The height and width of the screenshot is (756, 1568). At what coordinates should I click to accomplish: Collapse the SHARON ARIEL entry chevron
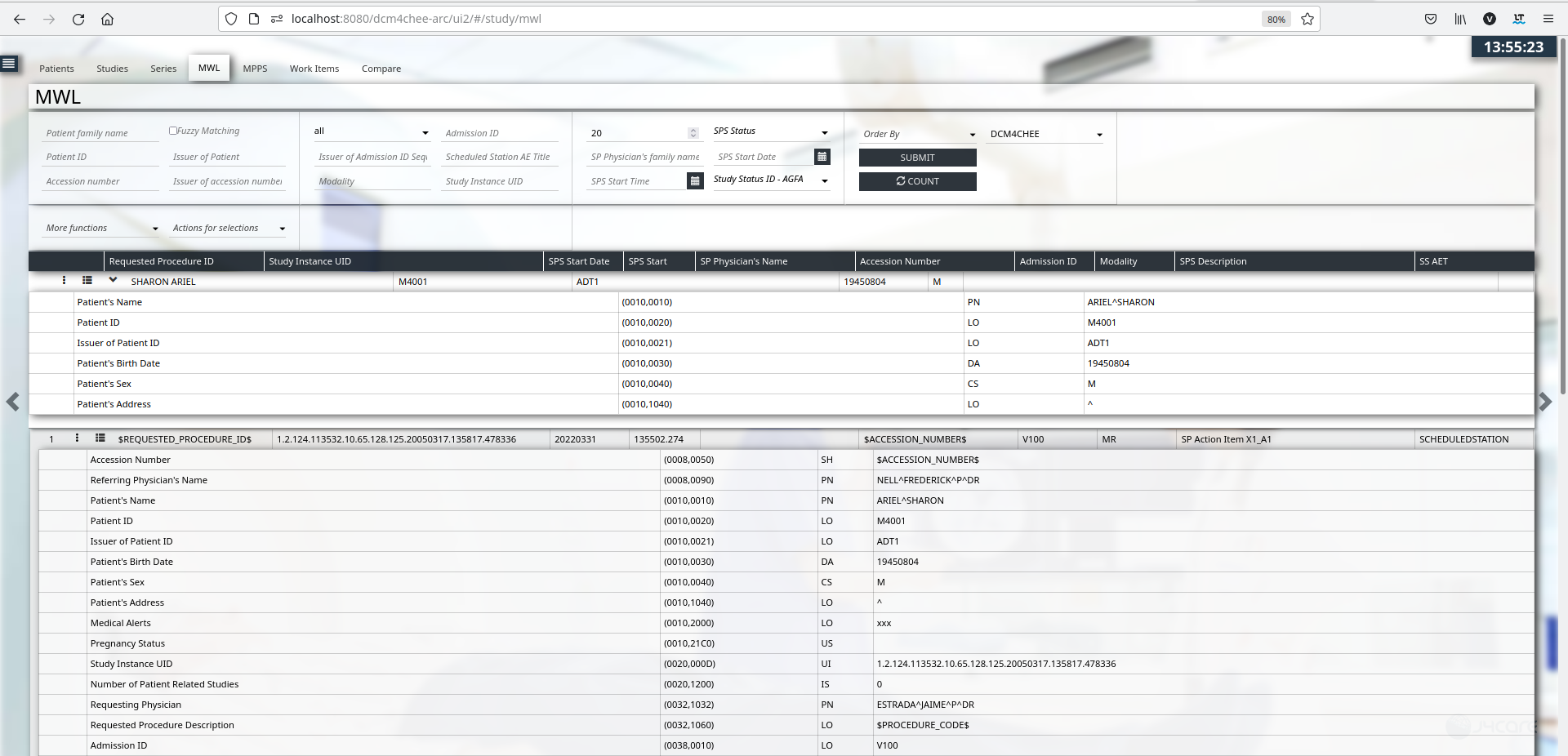pos(113,280)
